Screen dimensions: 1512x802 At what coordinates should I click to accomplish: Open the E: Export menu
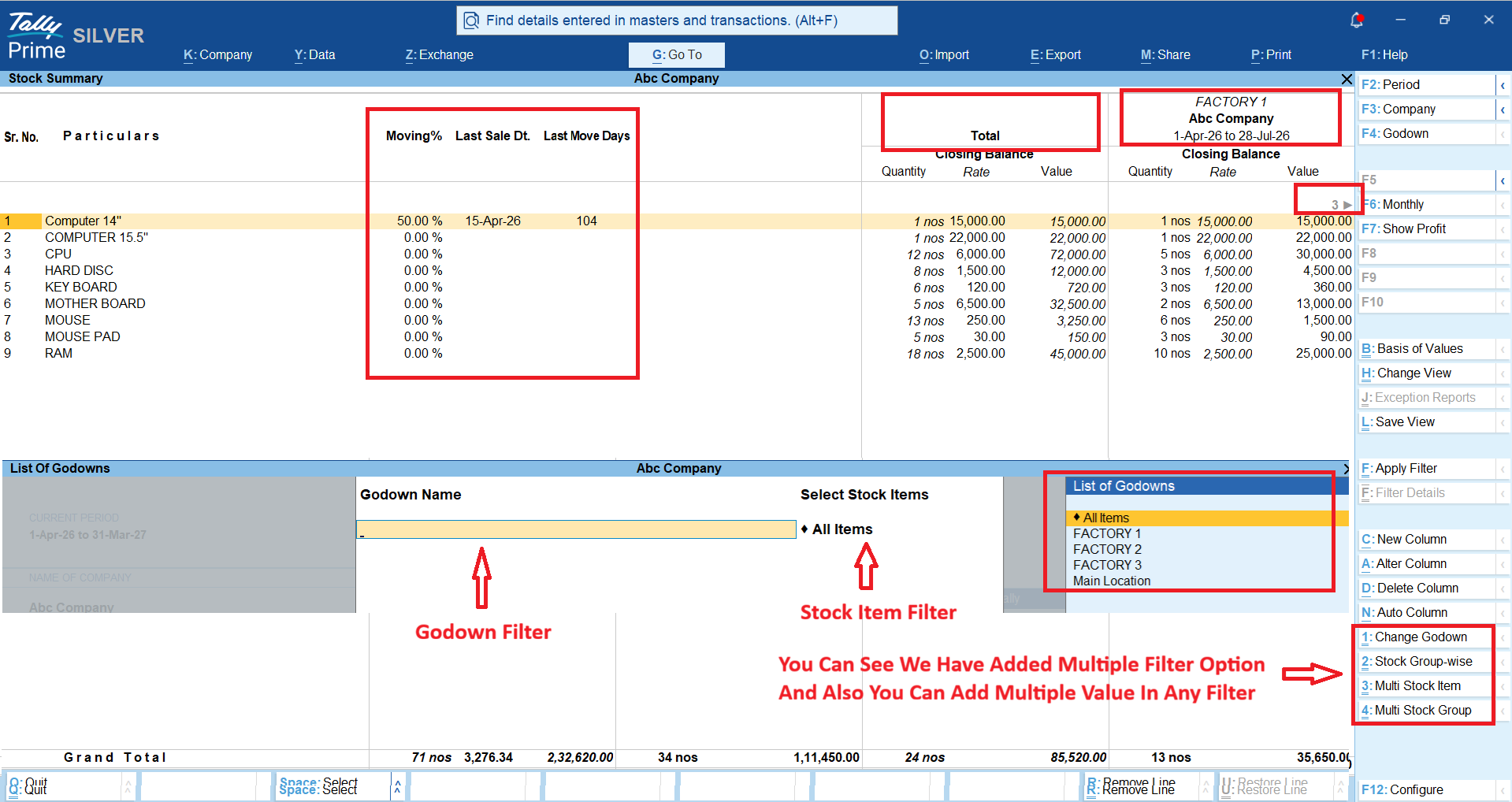(1056, 55)
